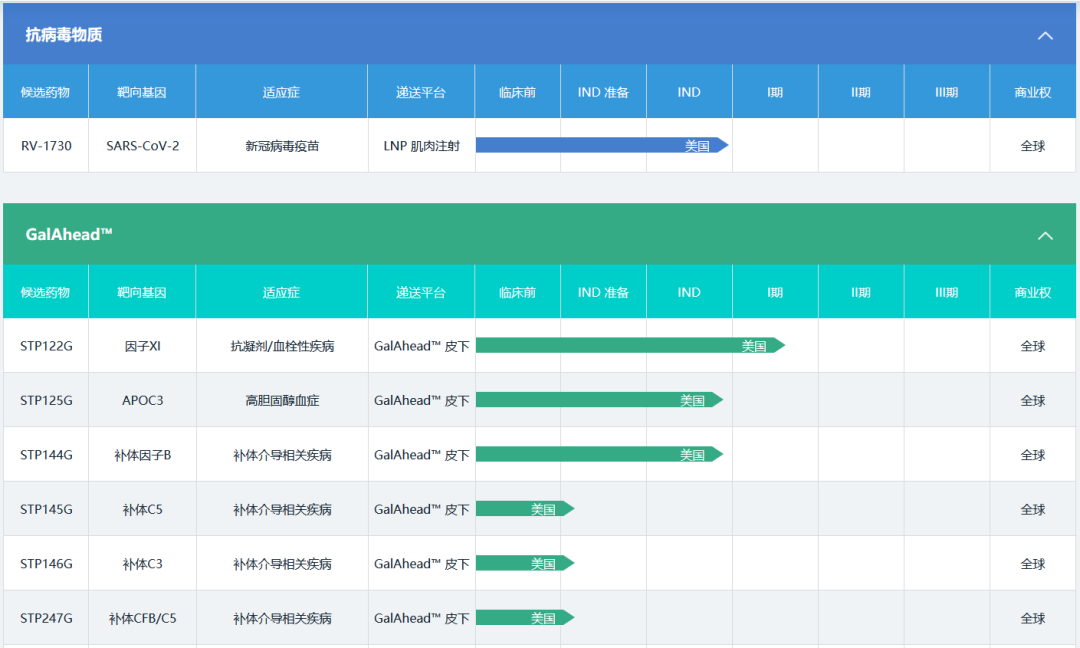Click APOC3 target gene cell
1080x648 pixels.
(x=143, y=400)
